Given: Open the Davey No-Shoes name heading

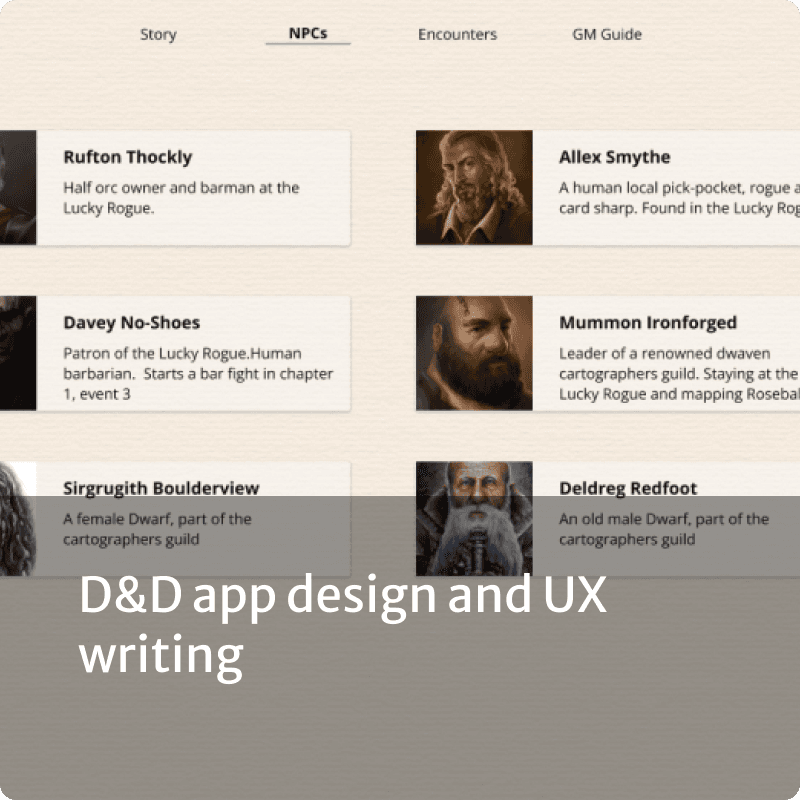Looking at the screenshot, I should (x=132, y=322).
